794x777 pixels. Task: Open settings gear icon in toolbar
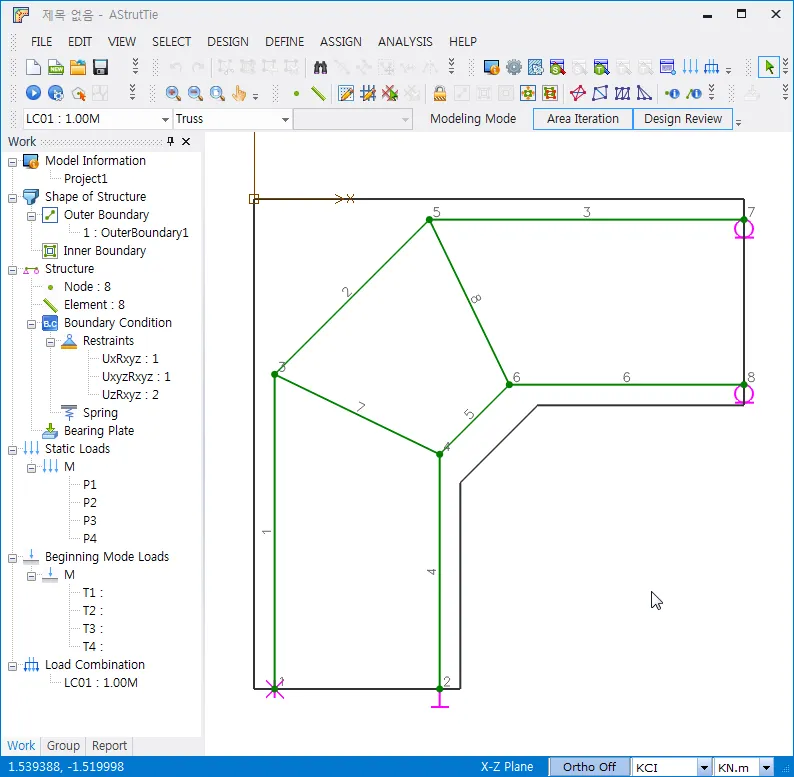(x=513, y=67)
